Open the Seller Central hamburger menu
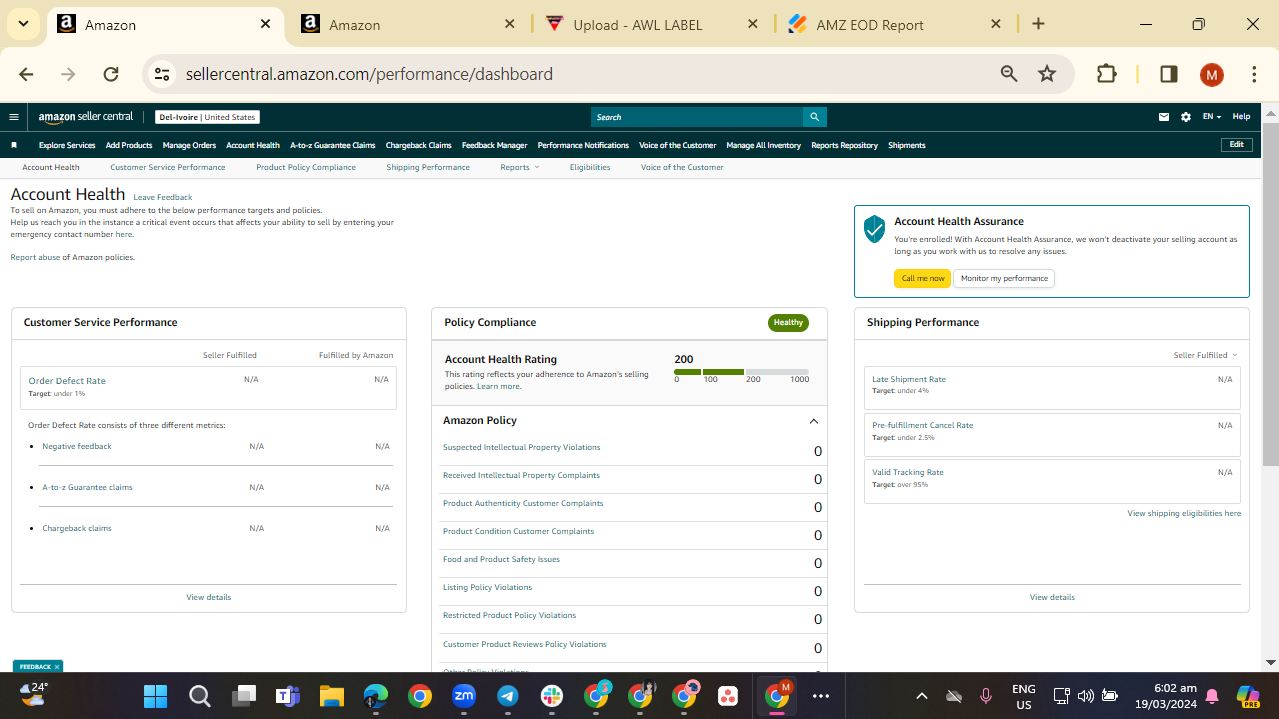1279x719 pixels. click(14, 117)
